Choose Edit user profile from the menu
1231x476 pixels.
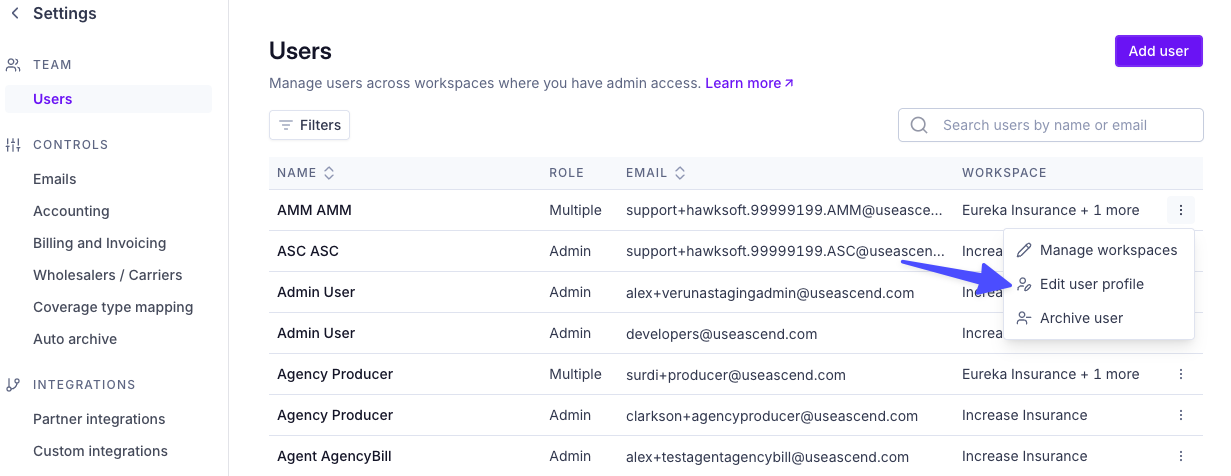click(1098, 284)
